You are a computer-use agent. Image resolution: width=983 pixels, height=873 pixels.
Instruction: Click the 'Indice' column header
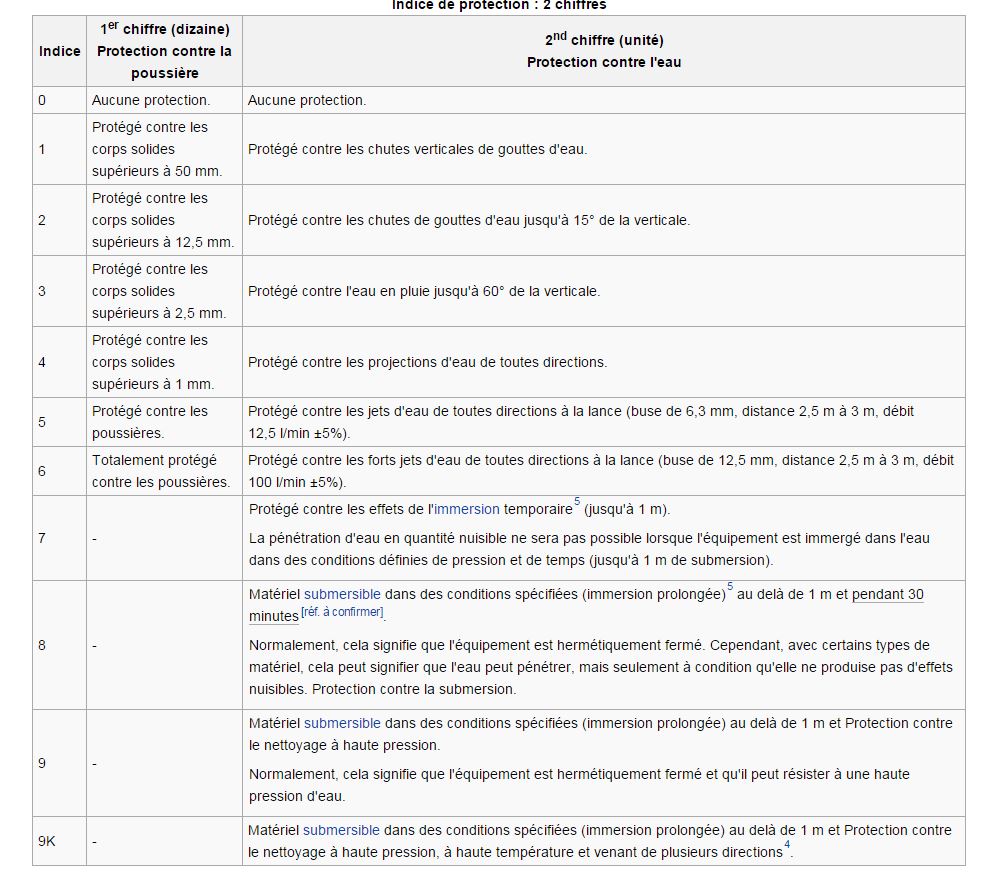click(x=59, y=51)
